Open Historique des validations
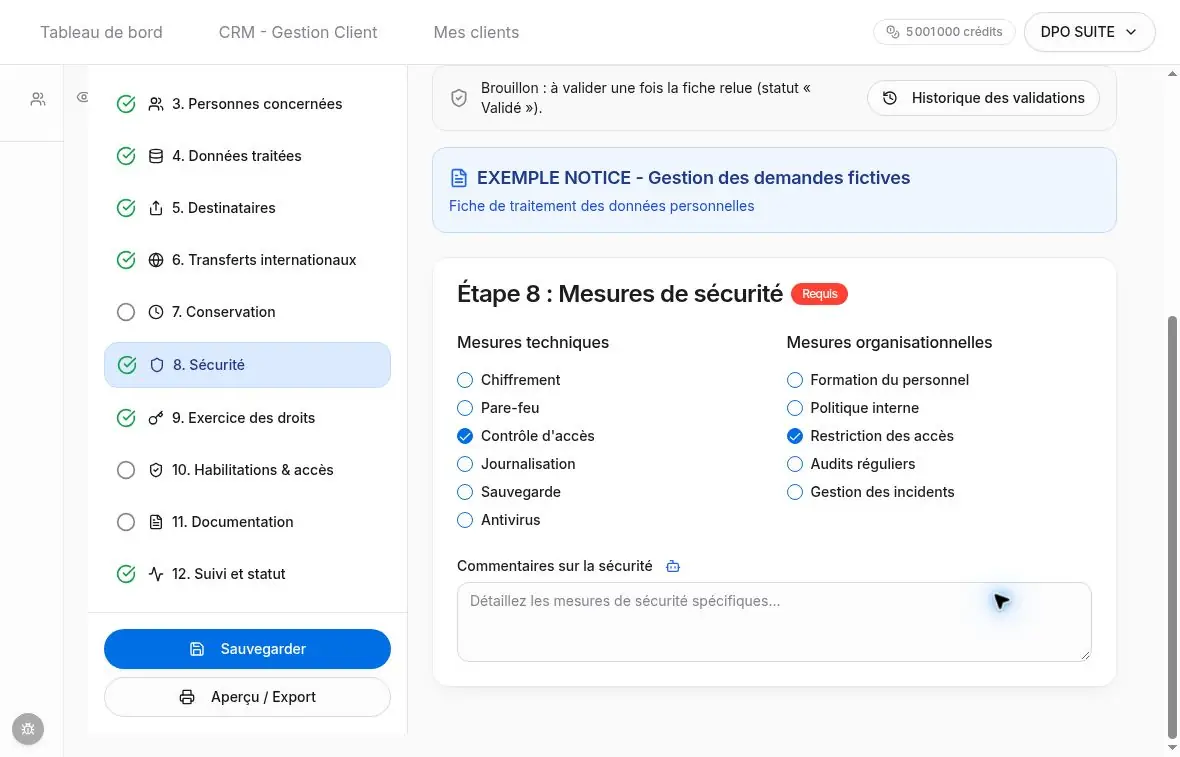 point(983,98)
